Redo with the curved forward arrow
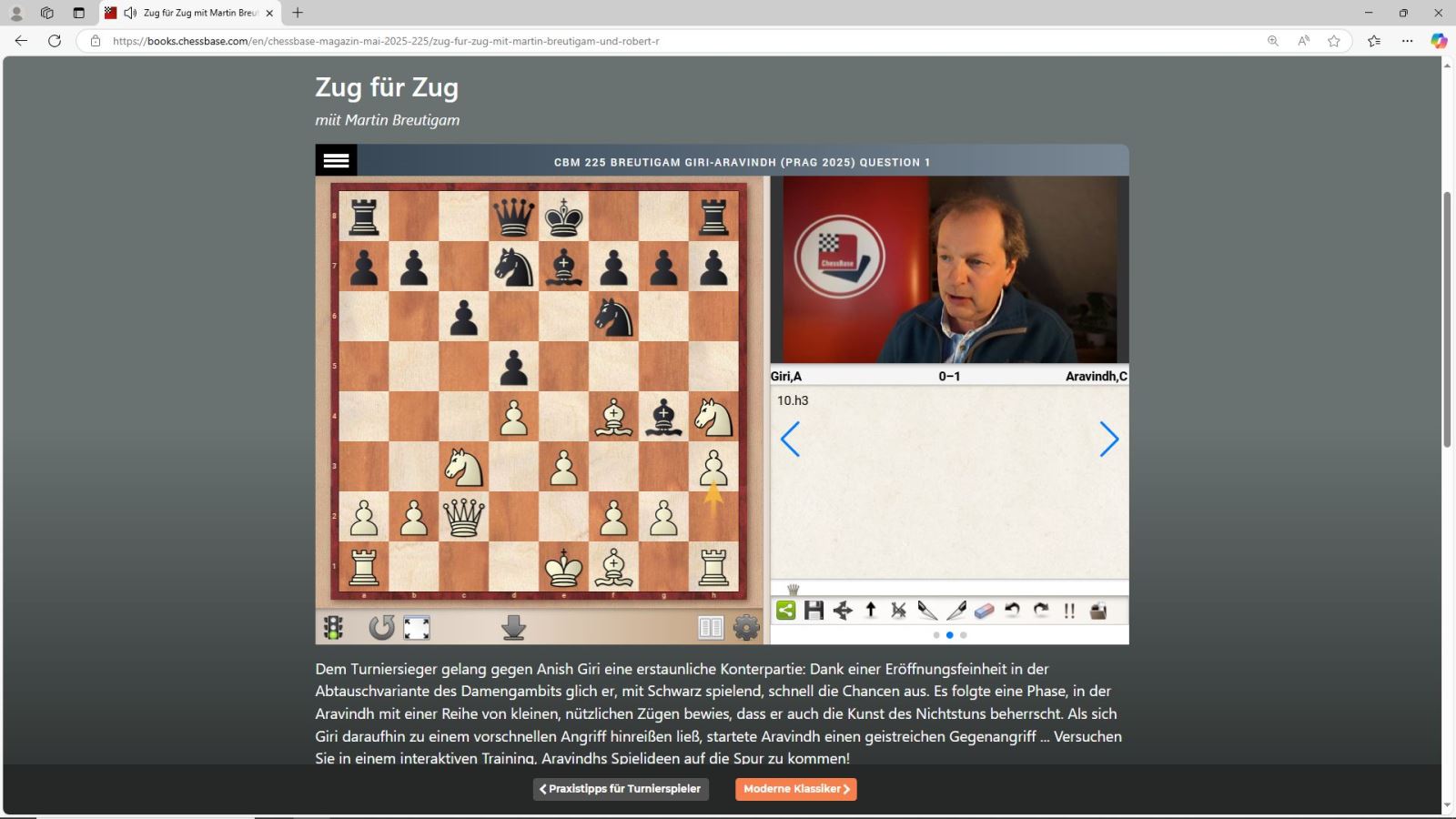 click(x=1041, y=611)
